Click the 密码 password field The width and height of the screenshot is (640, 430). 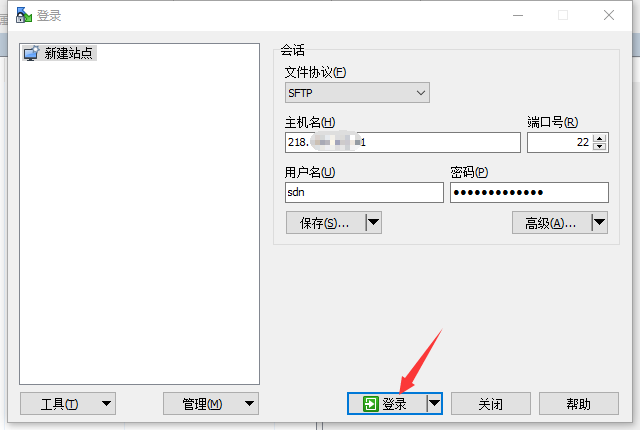[529, 193]
